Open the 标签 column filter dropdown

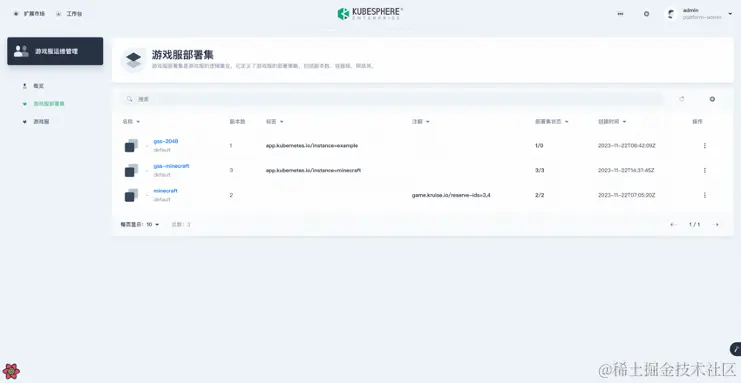point(274,122)
